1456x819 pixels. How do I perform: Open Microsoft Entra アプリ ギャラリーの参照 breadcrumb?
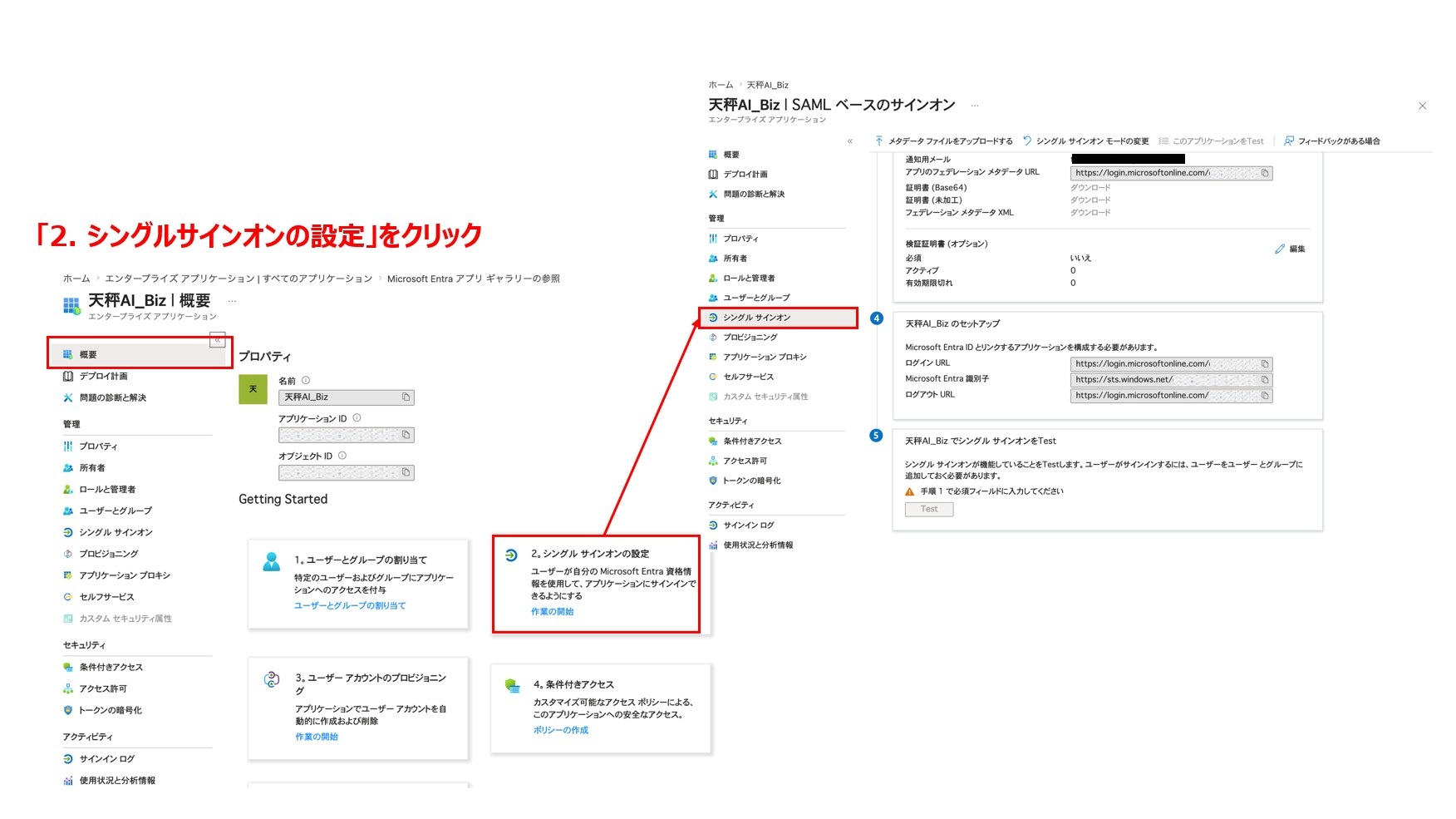[x=474, y=279]
